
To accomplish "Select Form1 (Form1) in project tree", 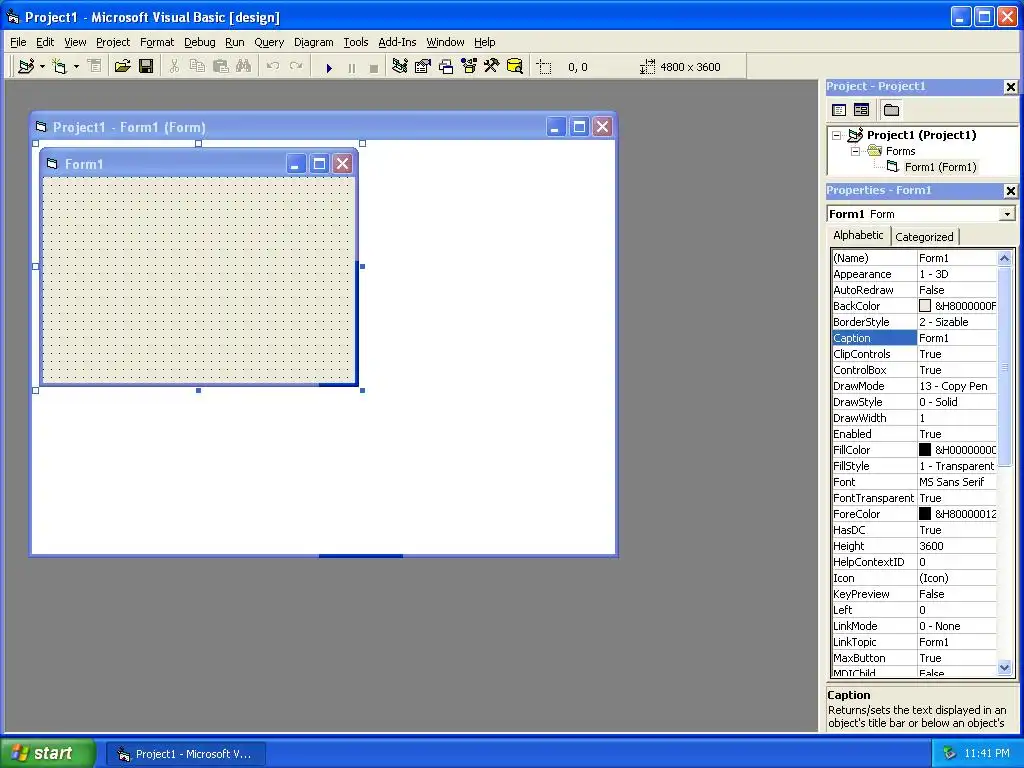I will tap(940, 167).
